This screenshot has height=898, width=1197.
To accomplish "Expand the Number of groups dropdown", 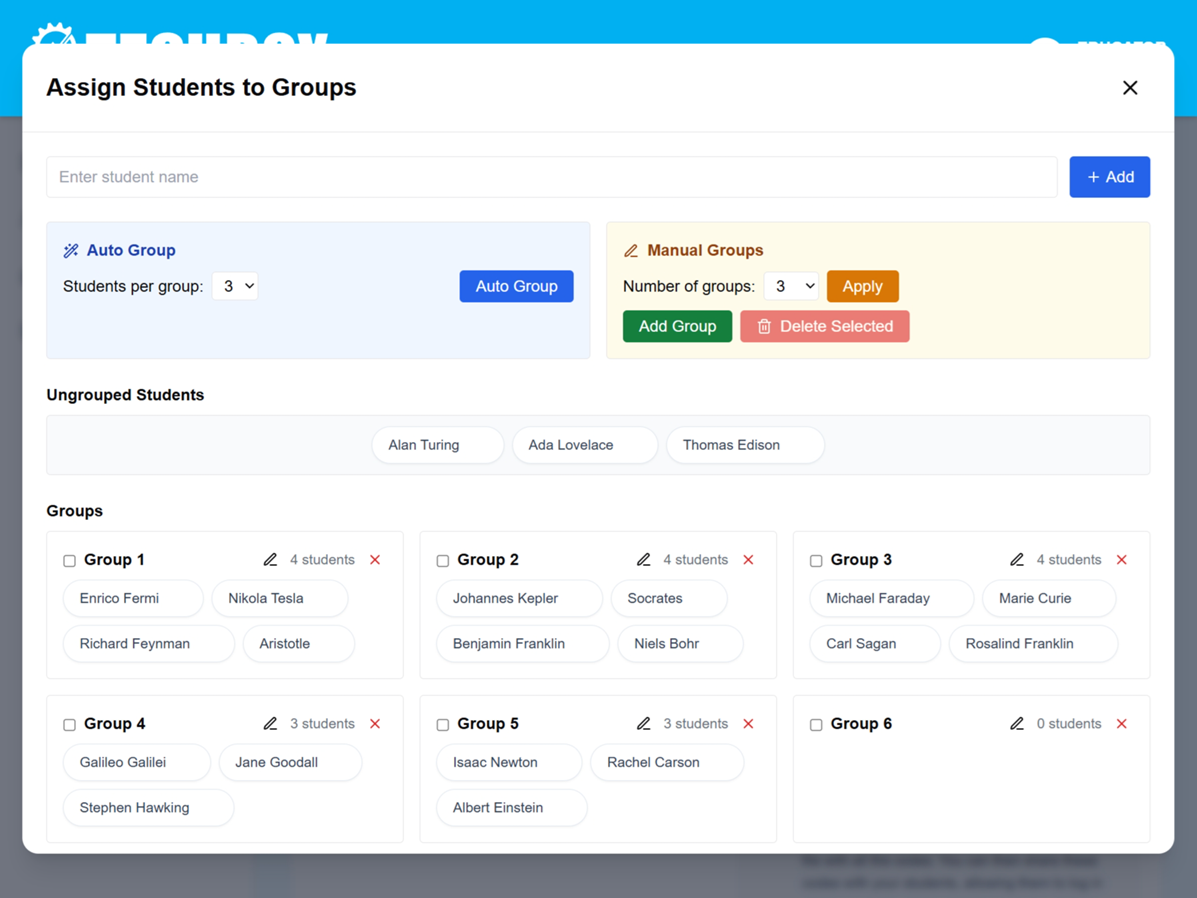I will [x=790, y=286].
